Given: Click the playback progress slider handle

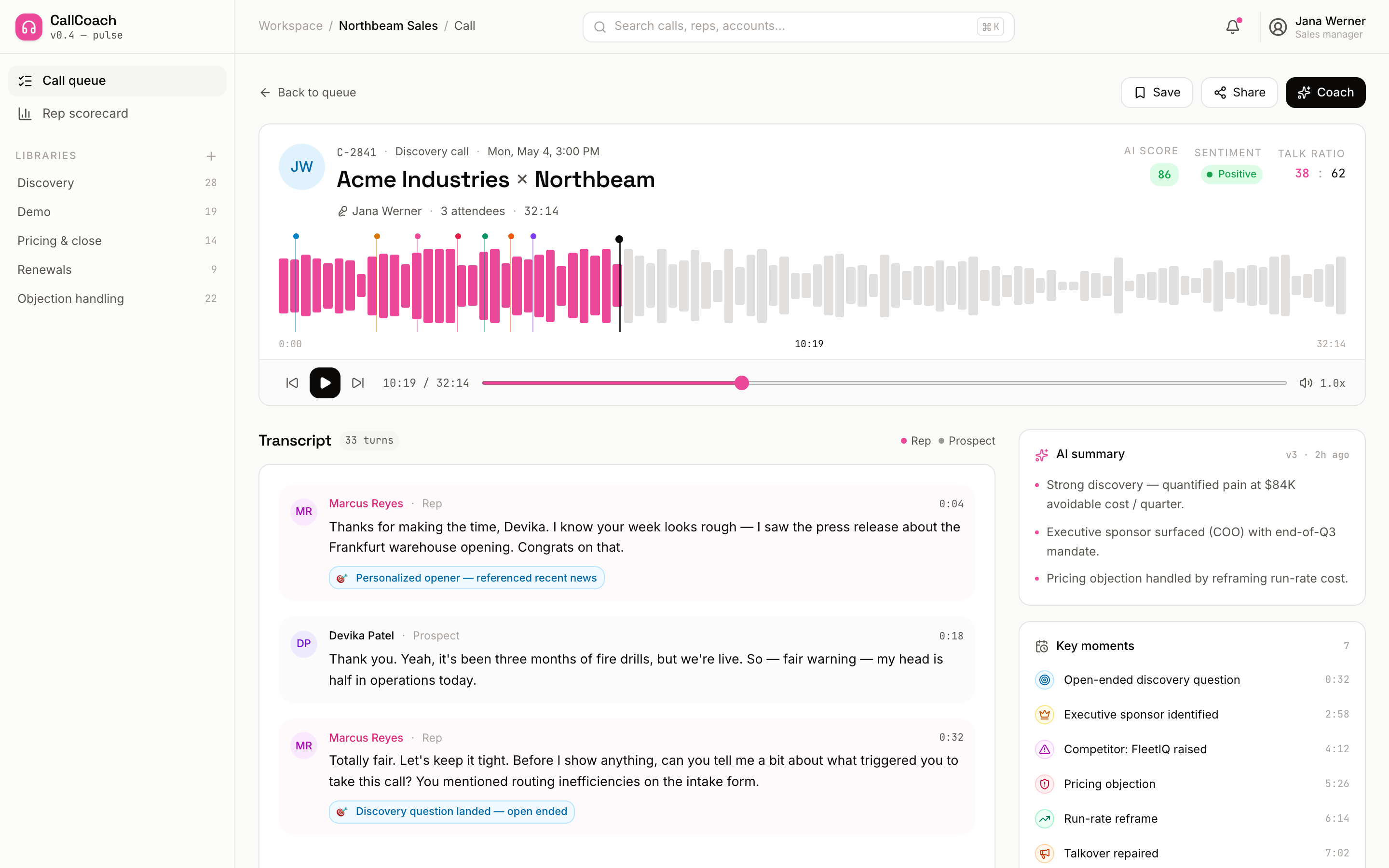Looking at the screenshot, I should point(742,383).
